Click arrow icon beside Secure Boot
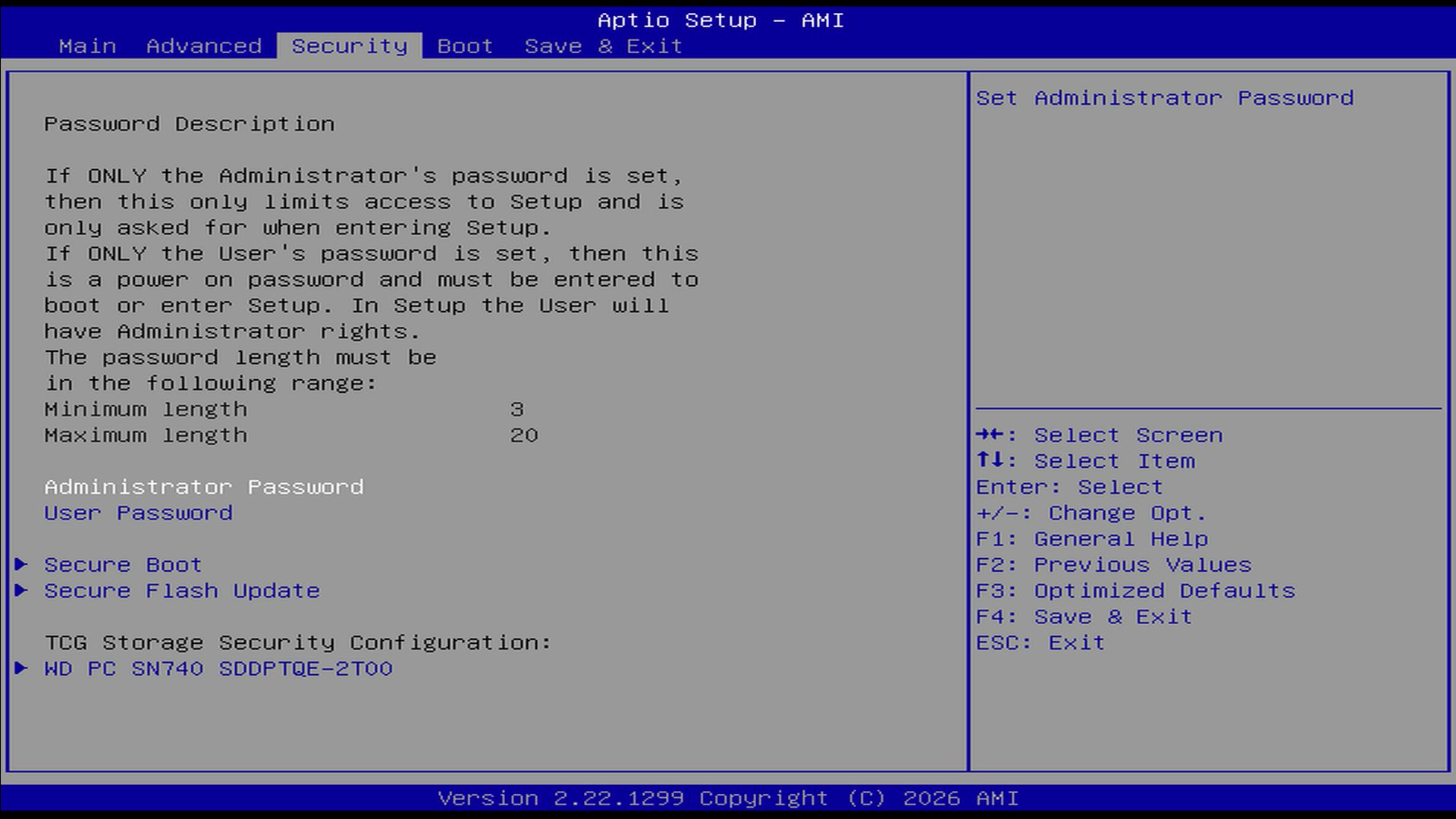Screen dimensions: 1456x819 tap(21, 564)
